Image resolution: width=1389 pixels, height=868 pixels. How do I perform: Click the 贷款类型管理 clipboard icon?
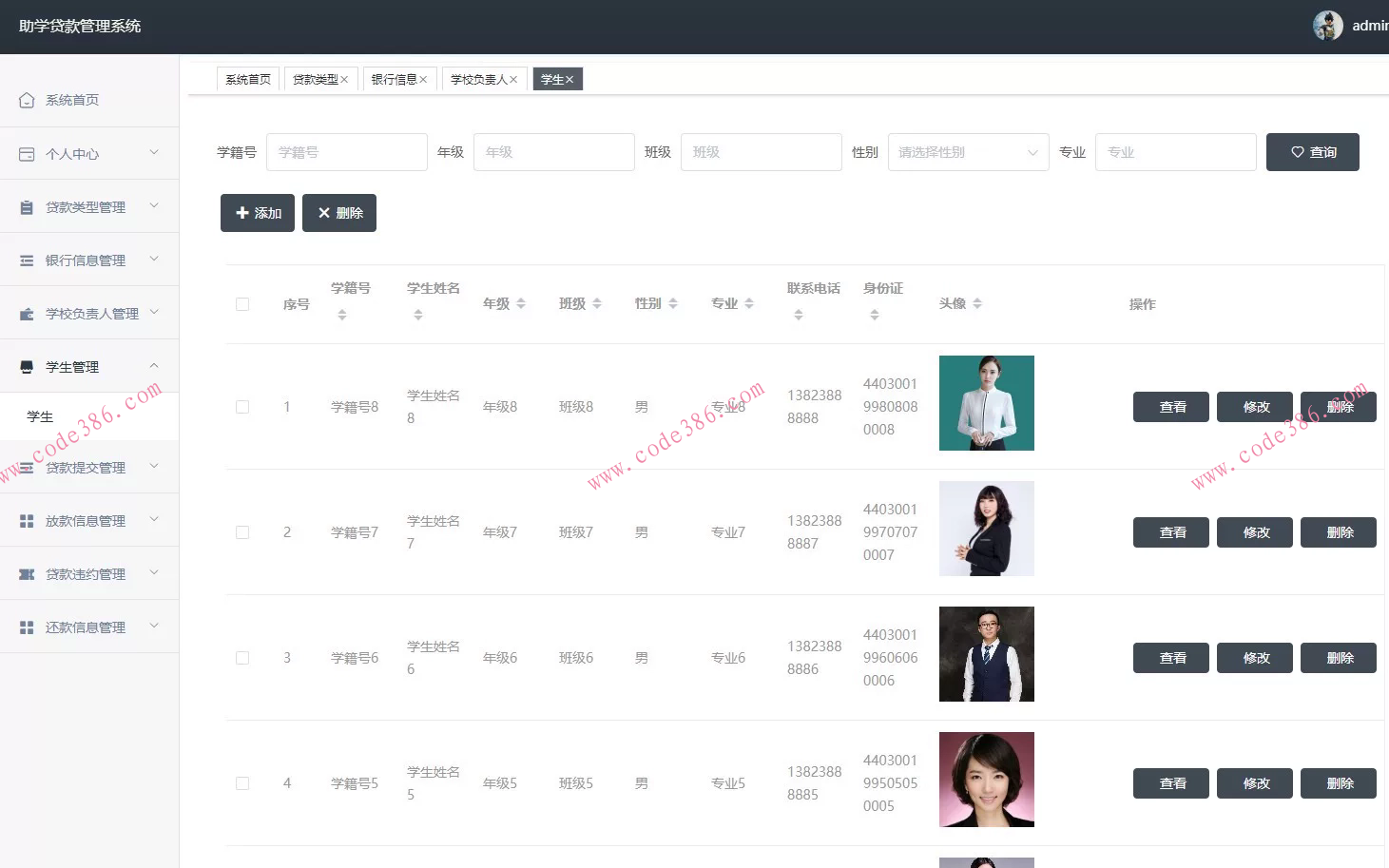pyautogui.click(x=27, y=207)
